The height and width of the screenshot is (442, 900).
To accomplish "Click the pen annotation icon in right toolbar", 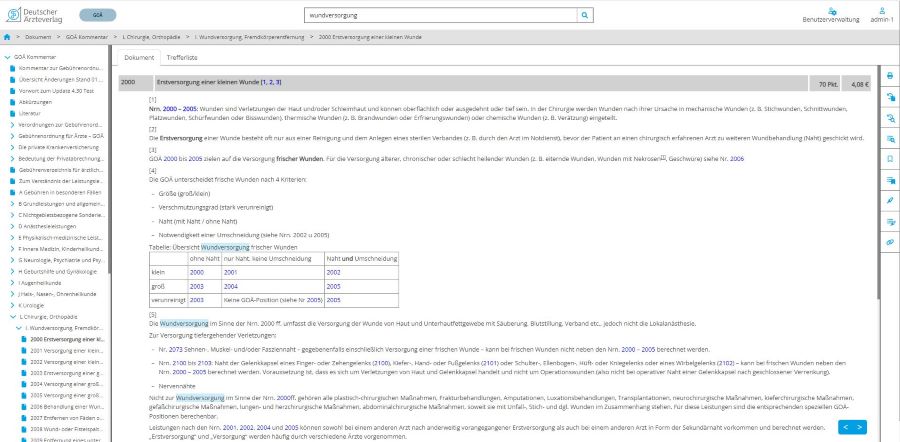I will [x=890, y=199].
